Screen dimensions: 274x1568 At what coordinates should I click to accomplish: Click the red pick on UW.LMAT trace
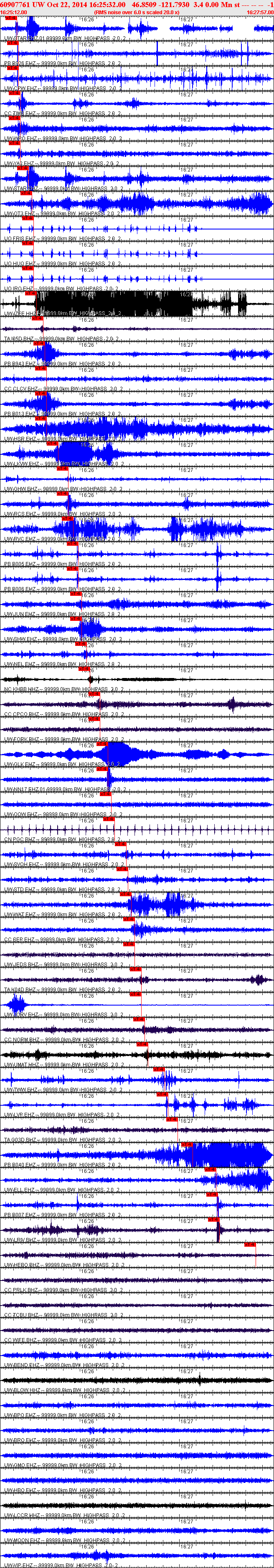142,1044
